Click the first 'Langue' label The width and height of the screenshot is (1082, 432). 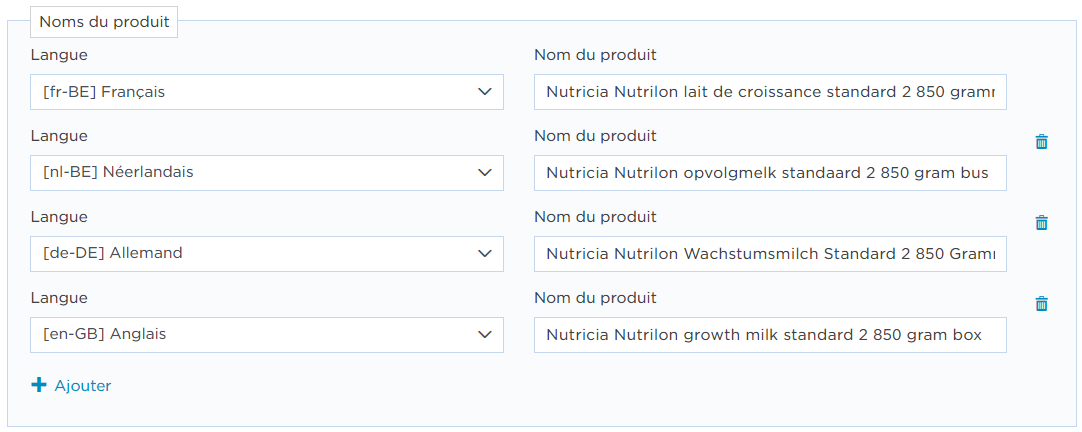tap(59, 55)
